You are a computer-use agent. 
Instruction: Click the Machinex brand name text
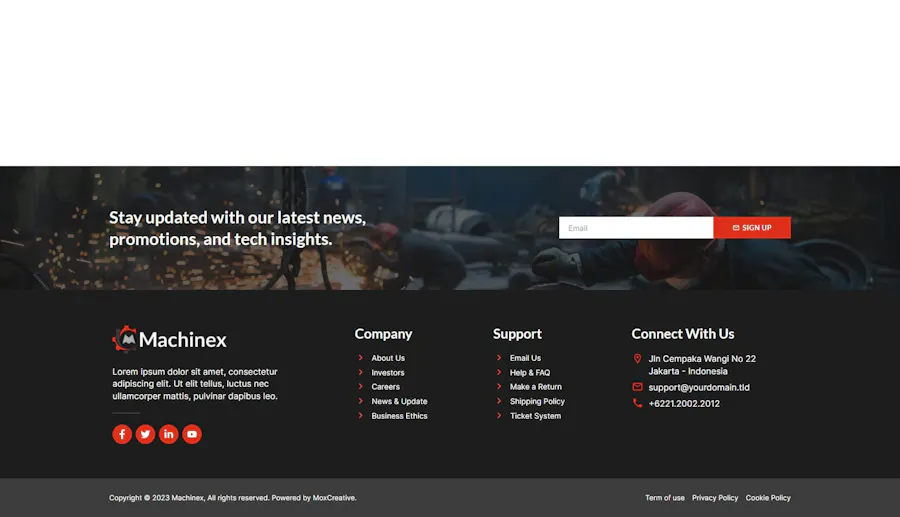[183, 340]
